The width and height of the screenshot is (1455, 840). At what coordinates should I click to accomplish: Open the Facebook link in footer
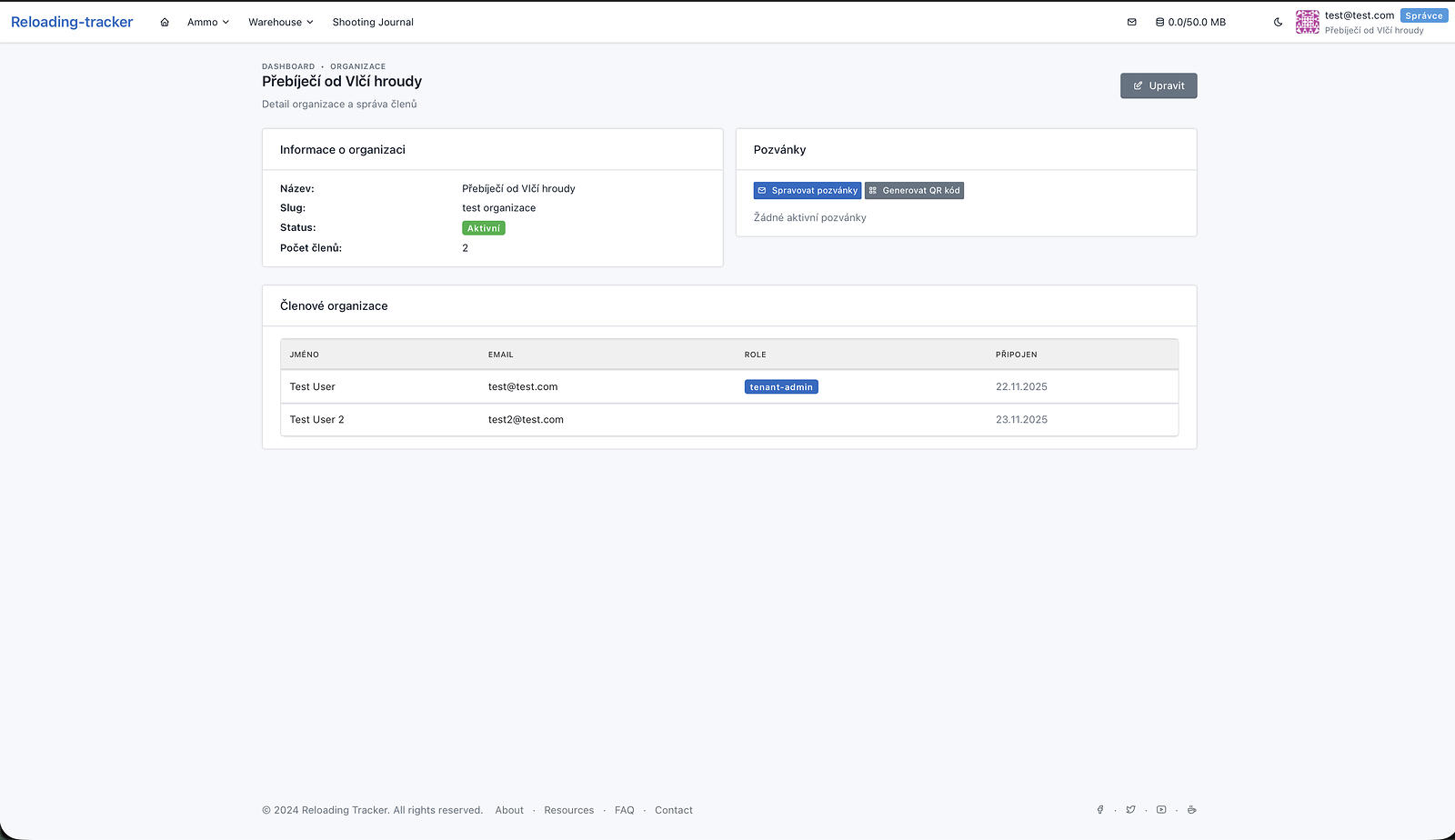pos(1100,810)
